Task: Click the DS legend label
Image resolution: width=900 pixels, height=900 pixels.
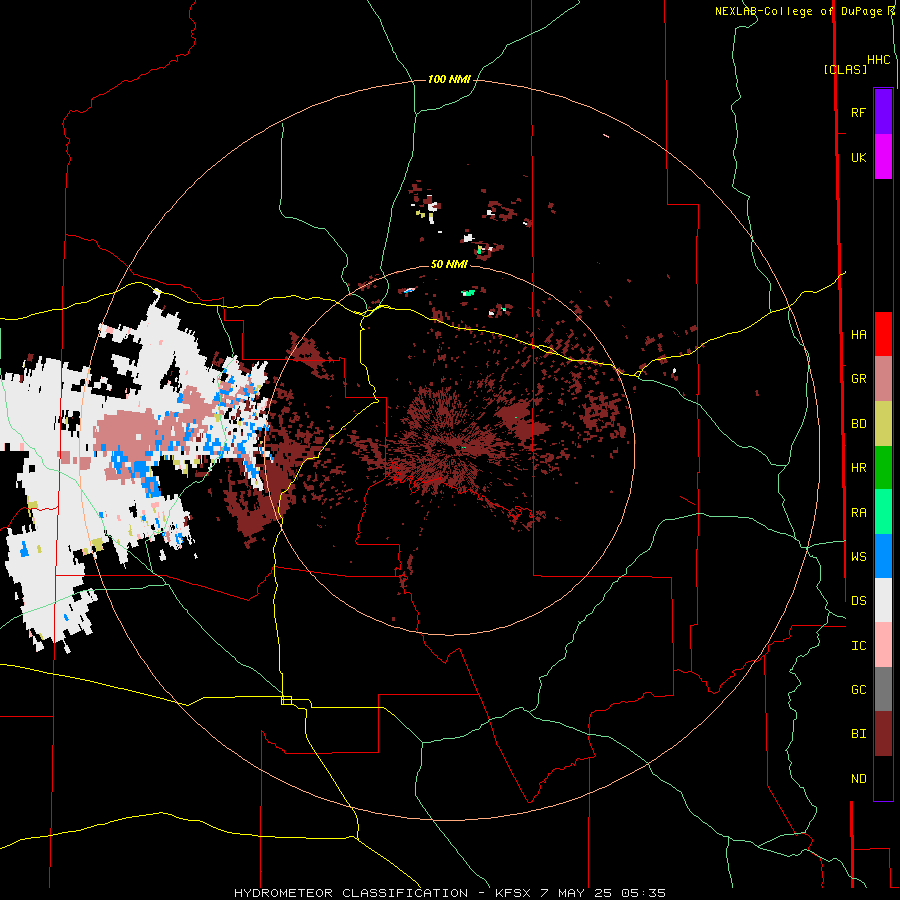Action: [858, 601]
